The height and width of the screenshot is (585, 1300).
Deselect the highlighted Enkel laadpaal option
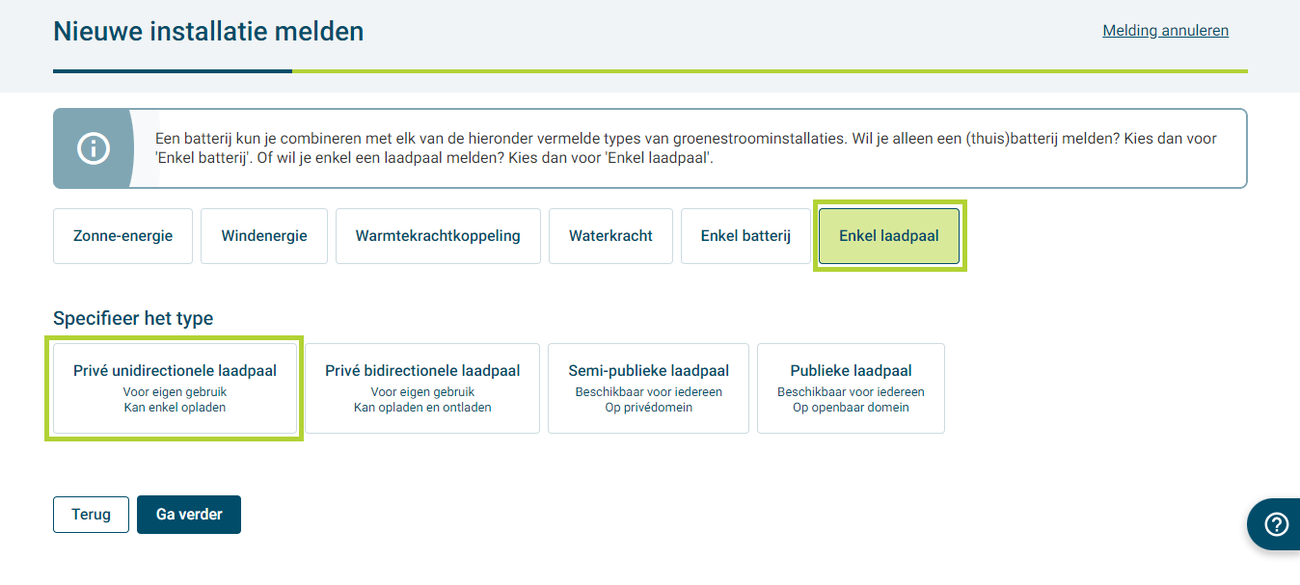click(889, 236)
